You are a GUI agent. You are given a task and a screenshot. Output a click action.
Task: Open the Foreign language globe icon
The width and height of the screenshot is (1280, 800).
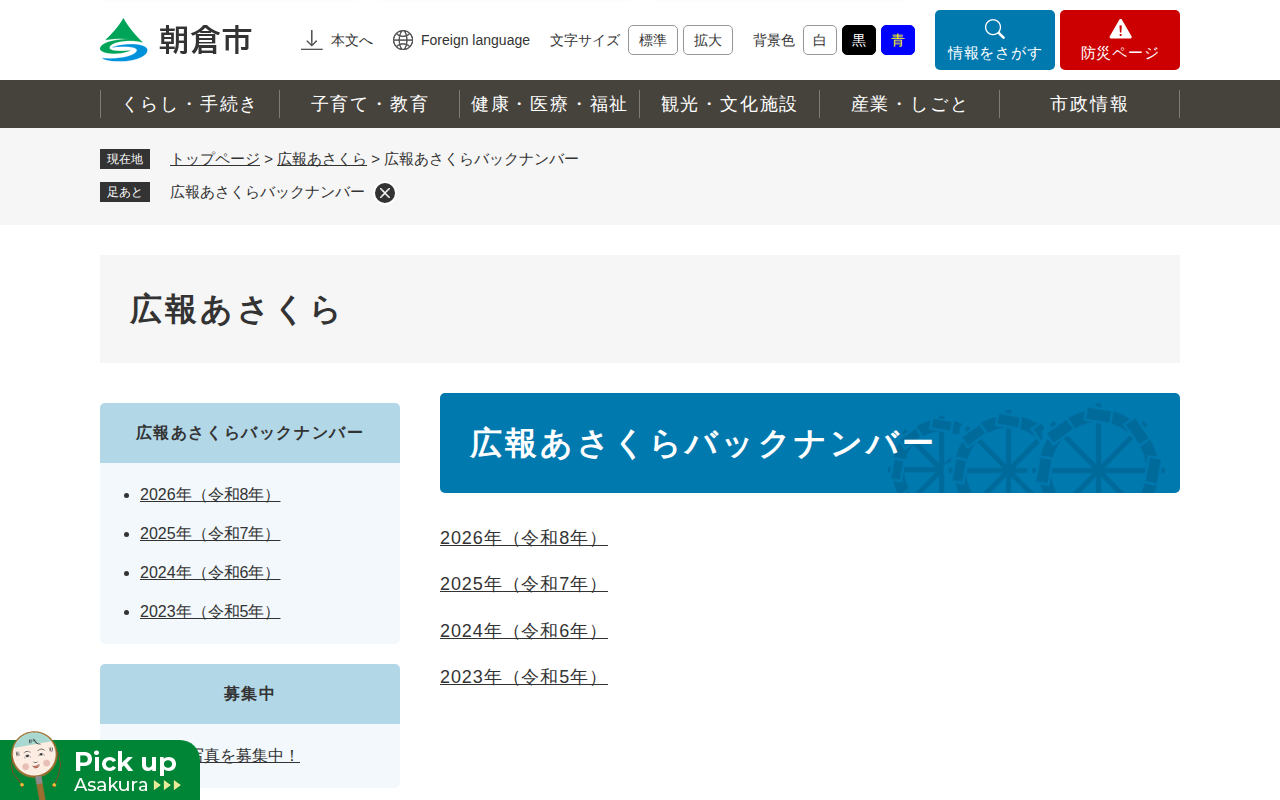[403, 40]
